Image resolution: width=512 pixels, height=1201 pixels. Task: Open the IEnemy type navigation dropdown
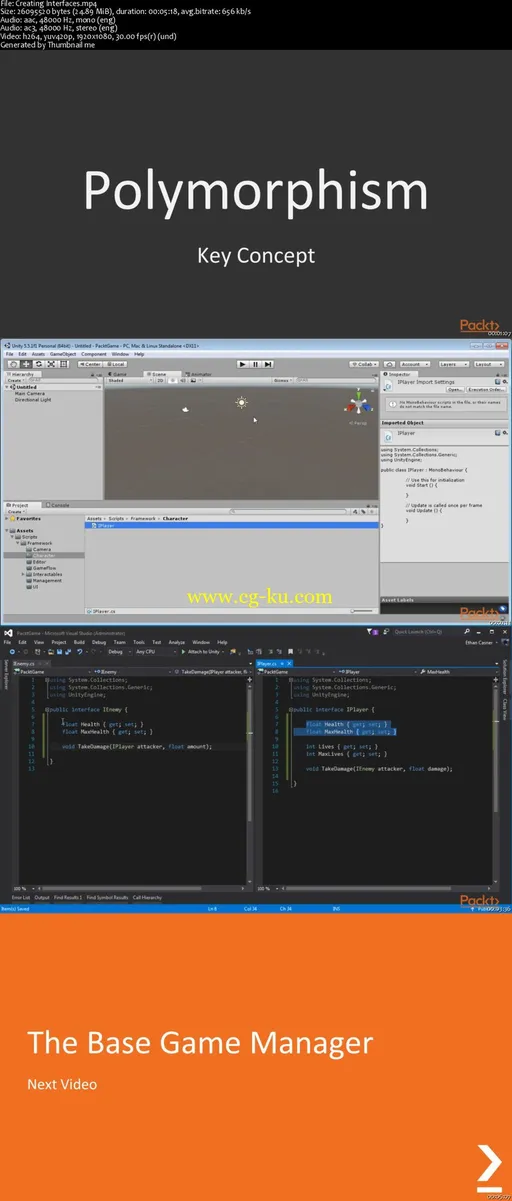pyautogui.click(x=130, y=672)
